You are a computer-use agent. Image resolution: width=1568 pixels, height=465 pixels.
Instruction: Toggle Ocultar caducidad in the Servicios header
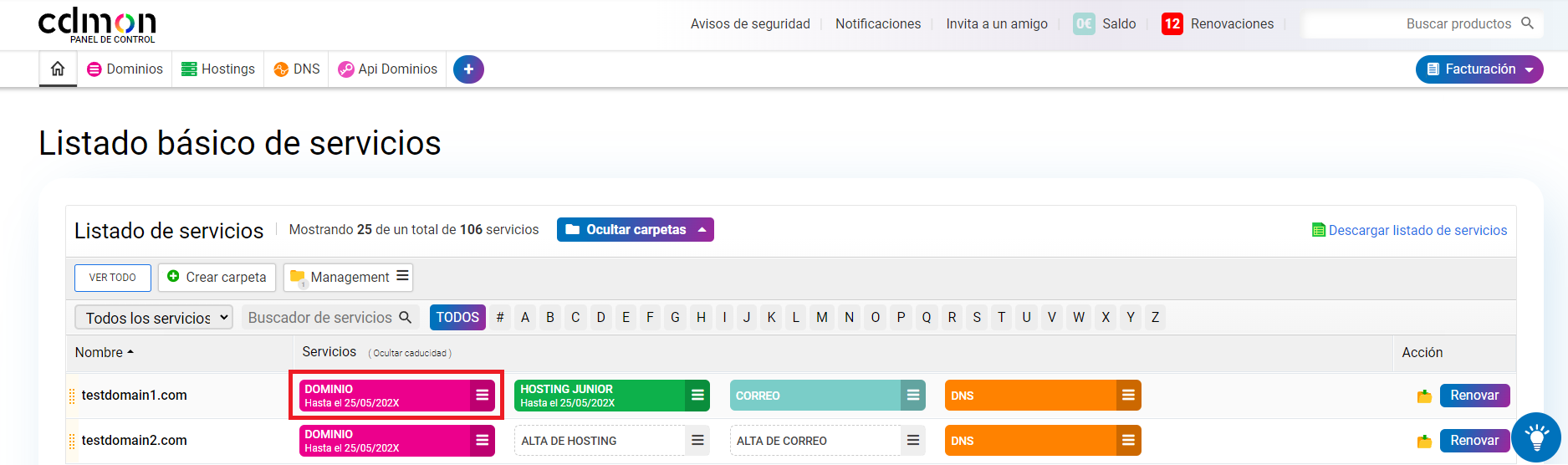(x=410, y=353)
